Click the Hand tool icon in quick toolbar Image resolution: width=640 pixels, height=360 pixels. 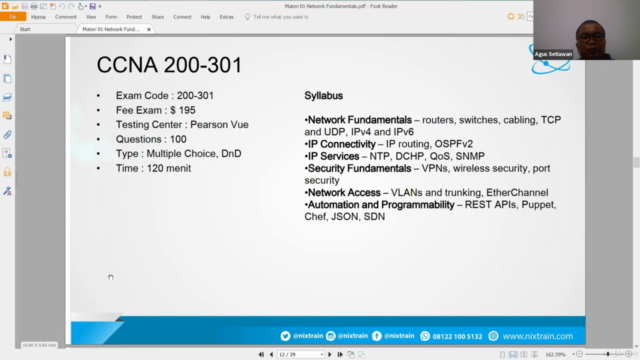click(x=80, y=6)
